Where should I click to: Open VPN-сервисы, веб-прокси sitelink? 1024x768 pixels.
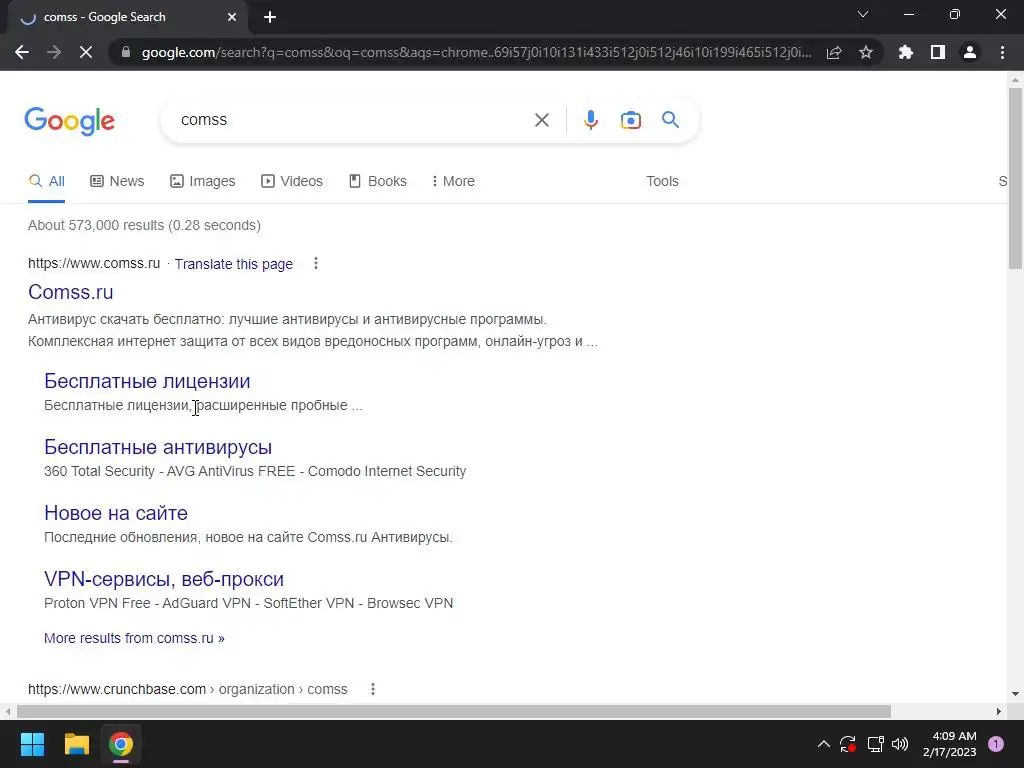tap(164, 579)
